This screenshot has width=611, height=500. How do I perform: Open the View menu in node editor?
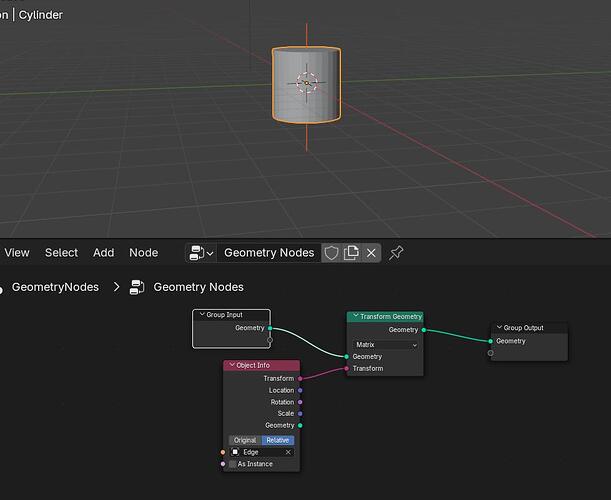(17, 253)
